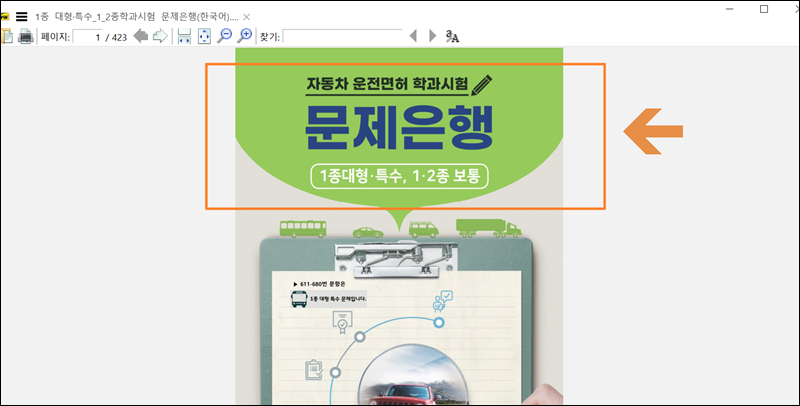Click the 자동차 운전면허 학과시험 heading
Screen dimensions: 800x406
387,83
